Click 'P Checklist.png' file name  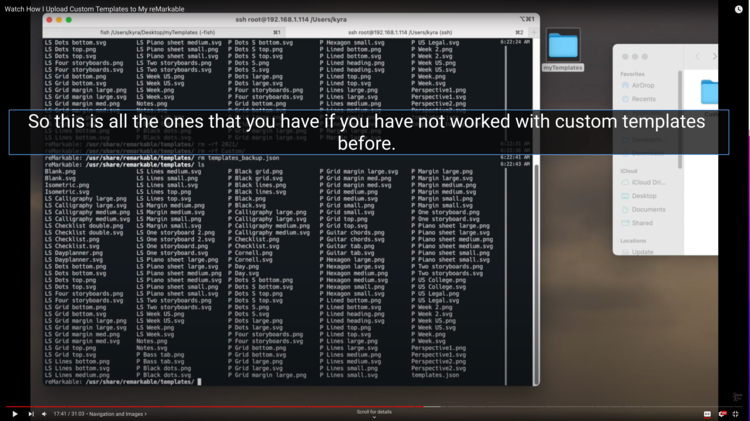click(x=254, y=239)
